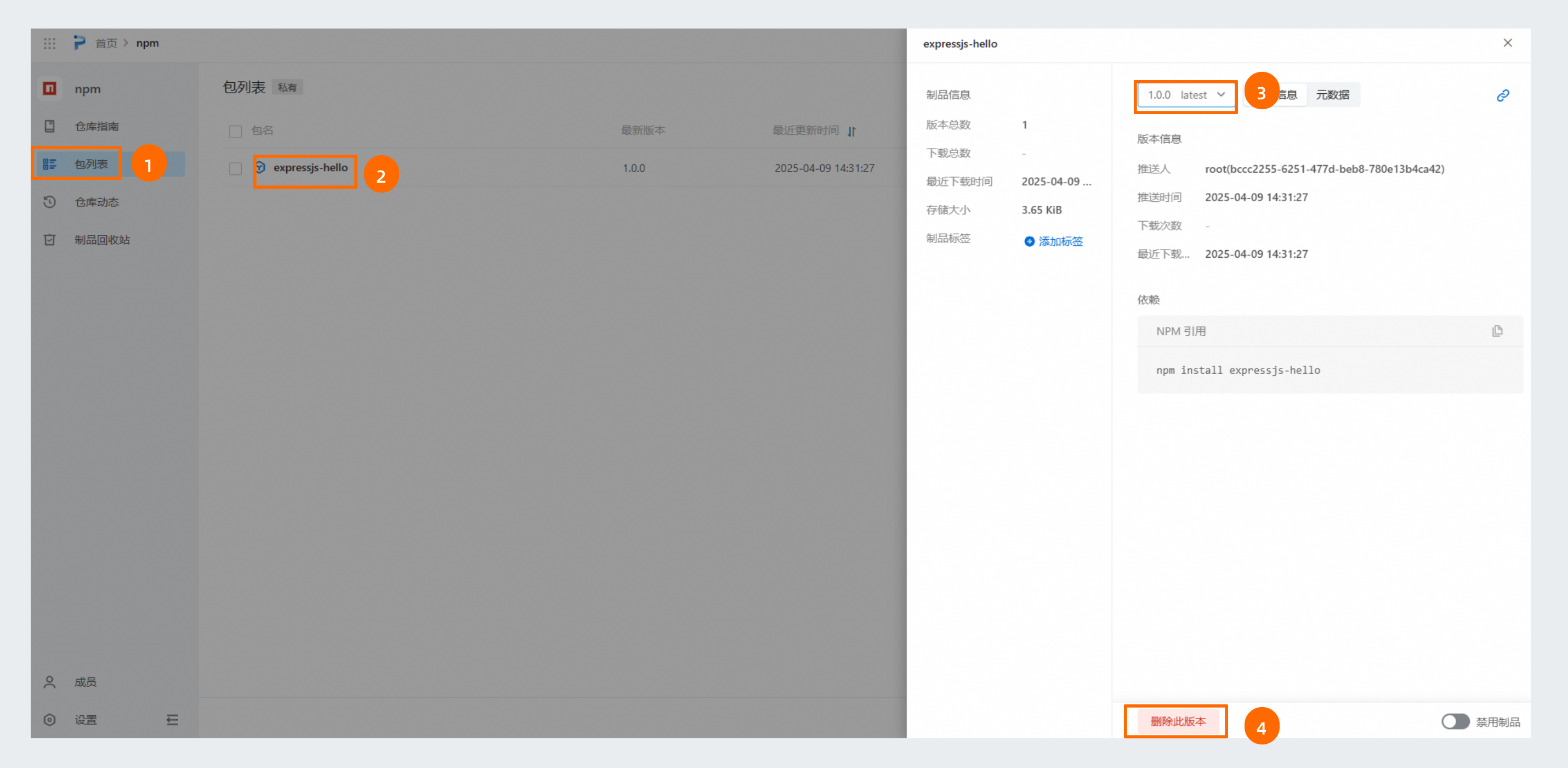Click the breadcrumb chevron after 首页

126,43
